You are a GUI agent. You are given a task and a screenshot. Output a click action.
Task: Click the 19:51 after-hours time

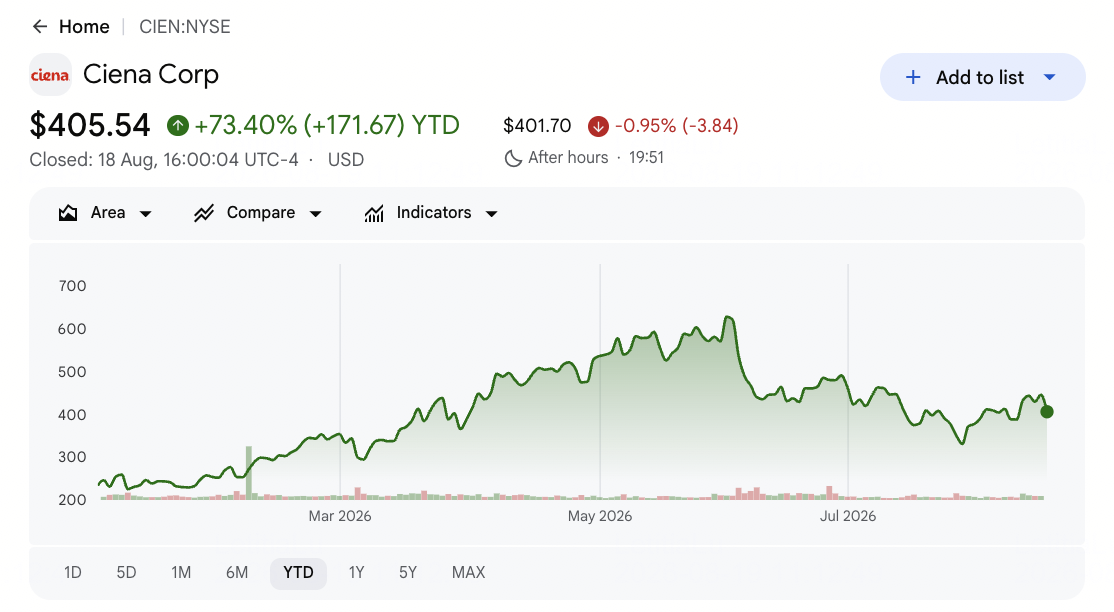pos(647,158)
